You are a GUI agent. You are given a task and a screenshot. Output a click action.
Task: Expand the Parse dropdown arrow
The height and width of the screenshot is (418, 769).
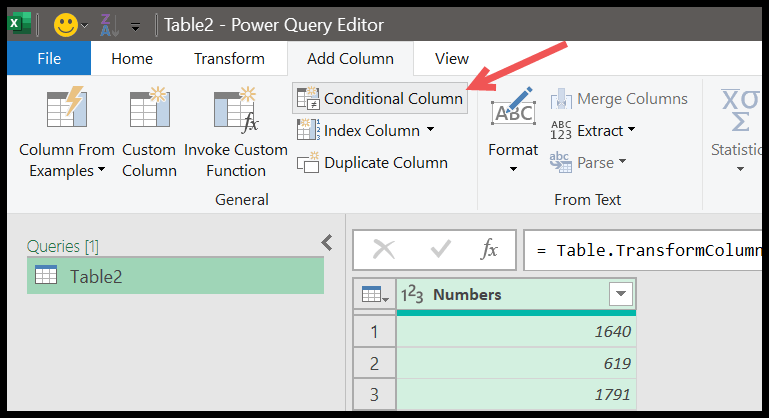[x=623, y=161]
